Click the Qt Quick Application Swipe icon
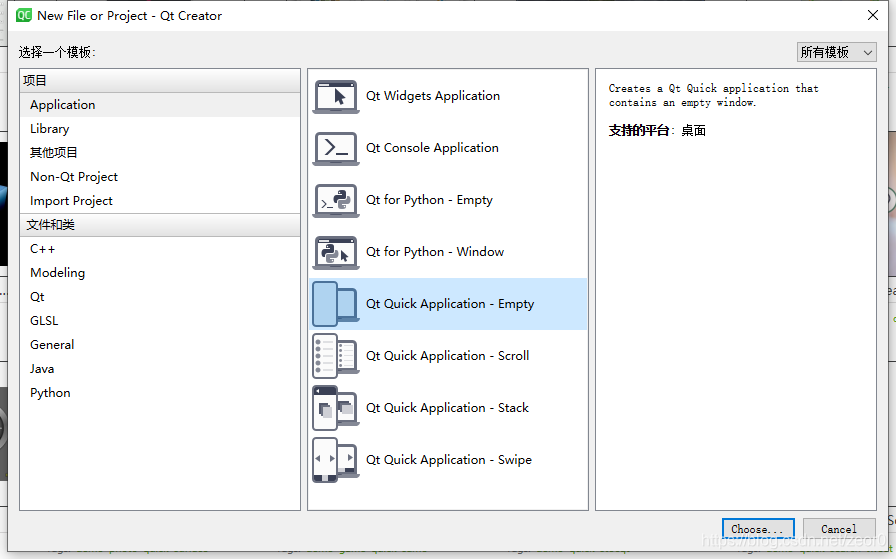 pyautogui.click(x=336, y=460)
